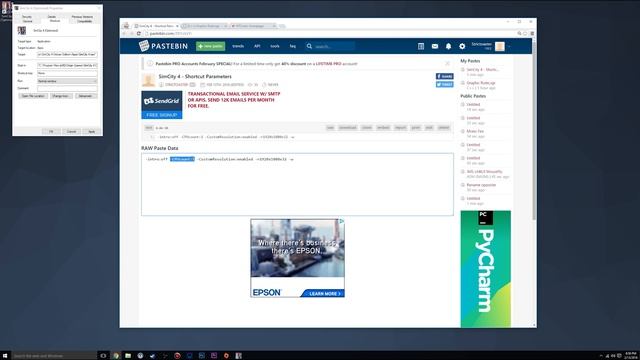Open Pastebin settings gear icon
This screenshot has height=360, width=640.
coord(462,46)
